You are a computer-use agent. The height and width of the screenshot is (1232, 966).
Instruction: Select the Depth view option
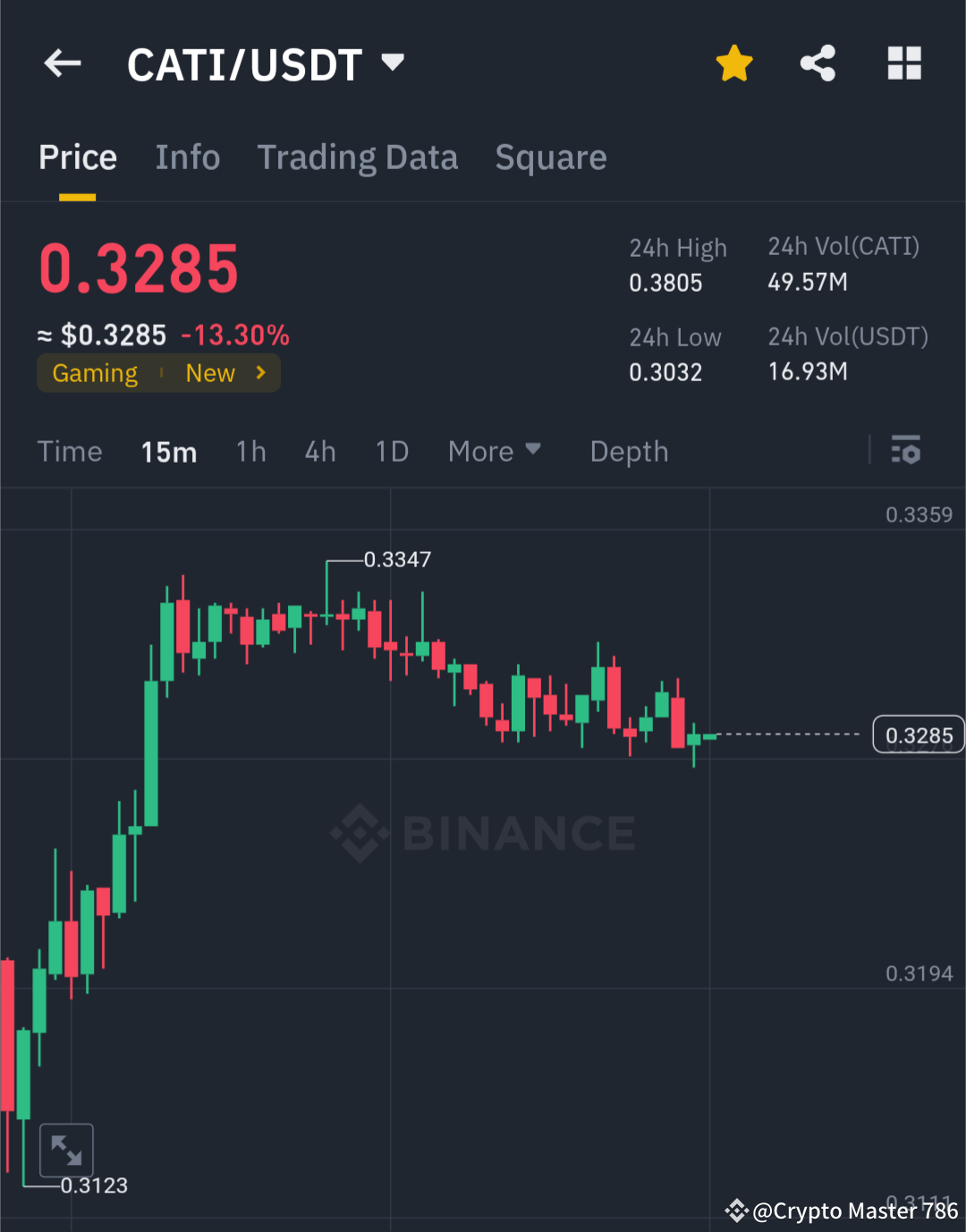pos(629,451)
